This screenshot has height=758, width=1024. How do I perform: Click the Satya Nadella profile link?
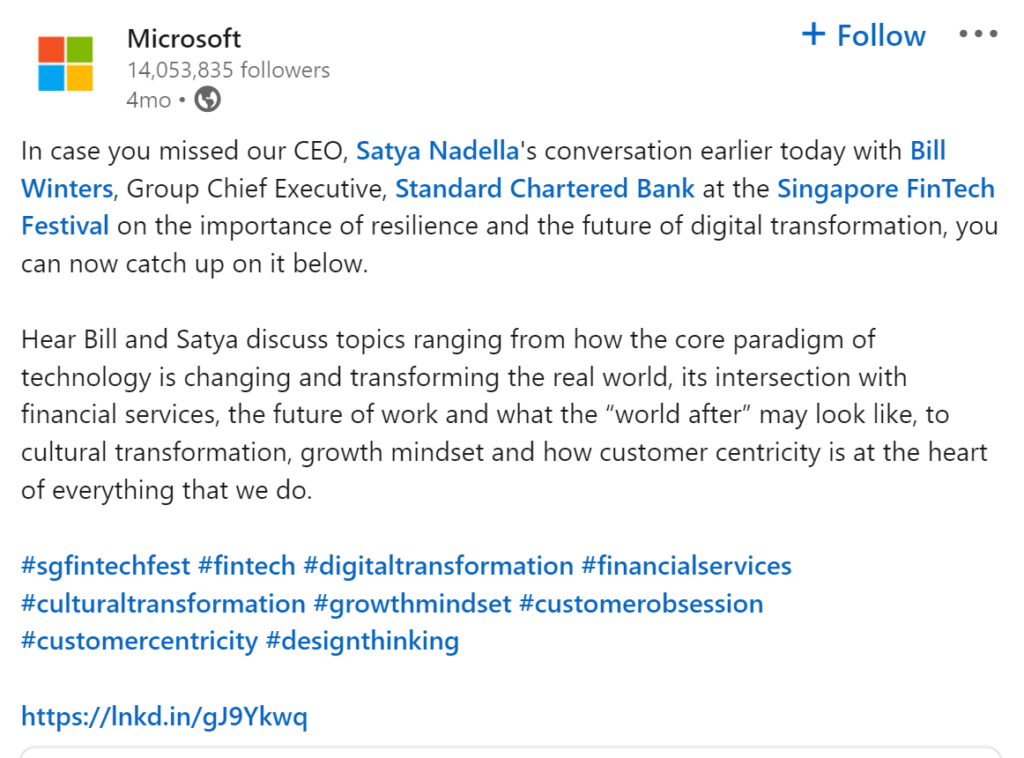pos(437,150)
